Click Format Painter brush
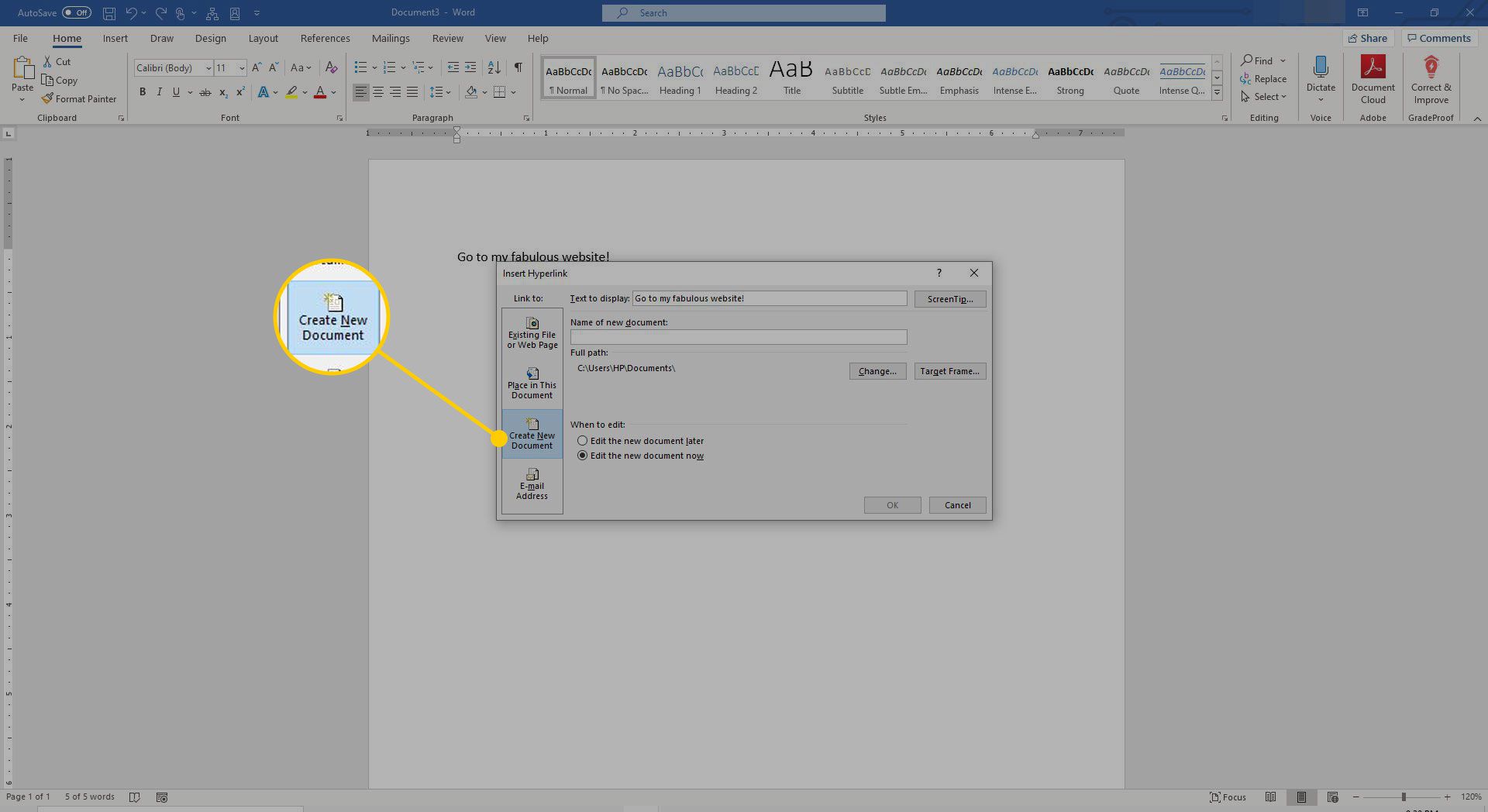The width and height of the screenshot is (1488, 812). tap(79, 99)
